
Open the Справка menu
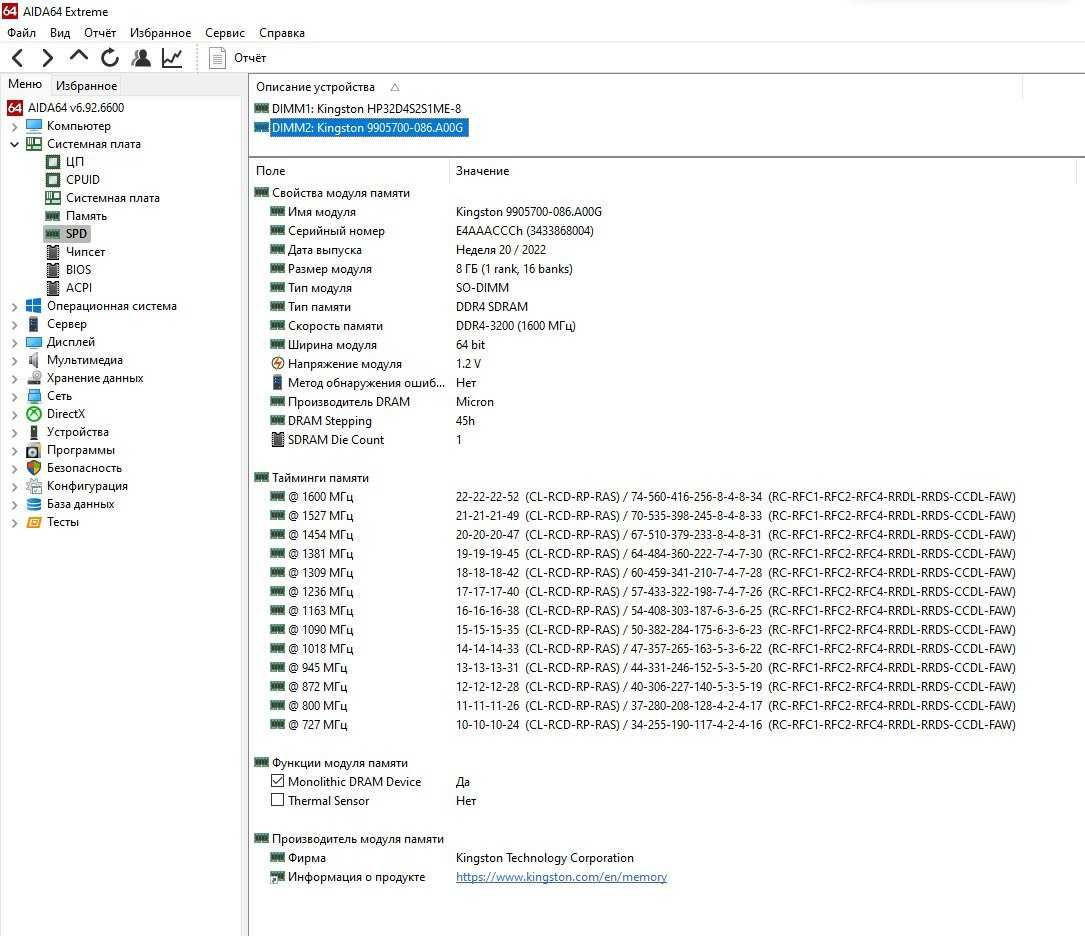point(282,33)
